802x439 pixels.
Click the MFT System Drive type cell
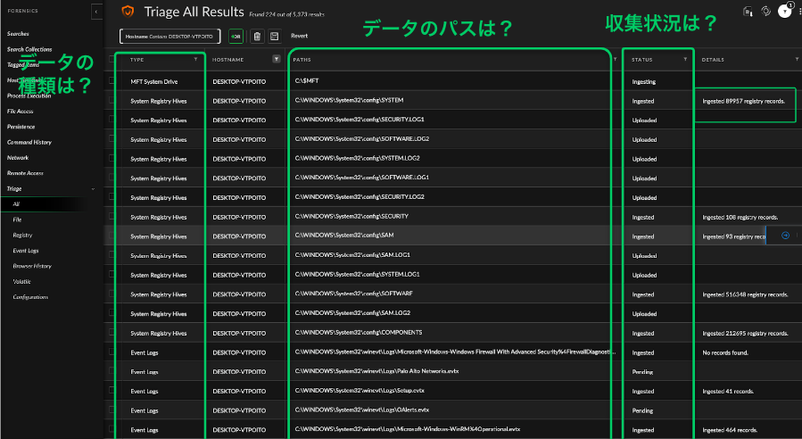154,81
